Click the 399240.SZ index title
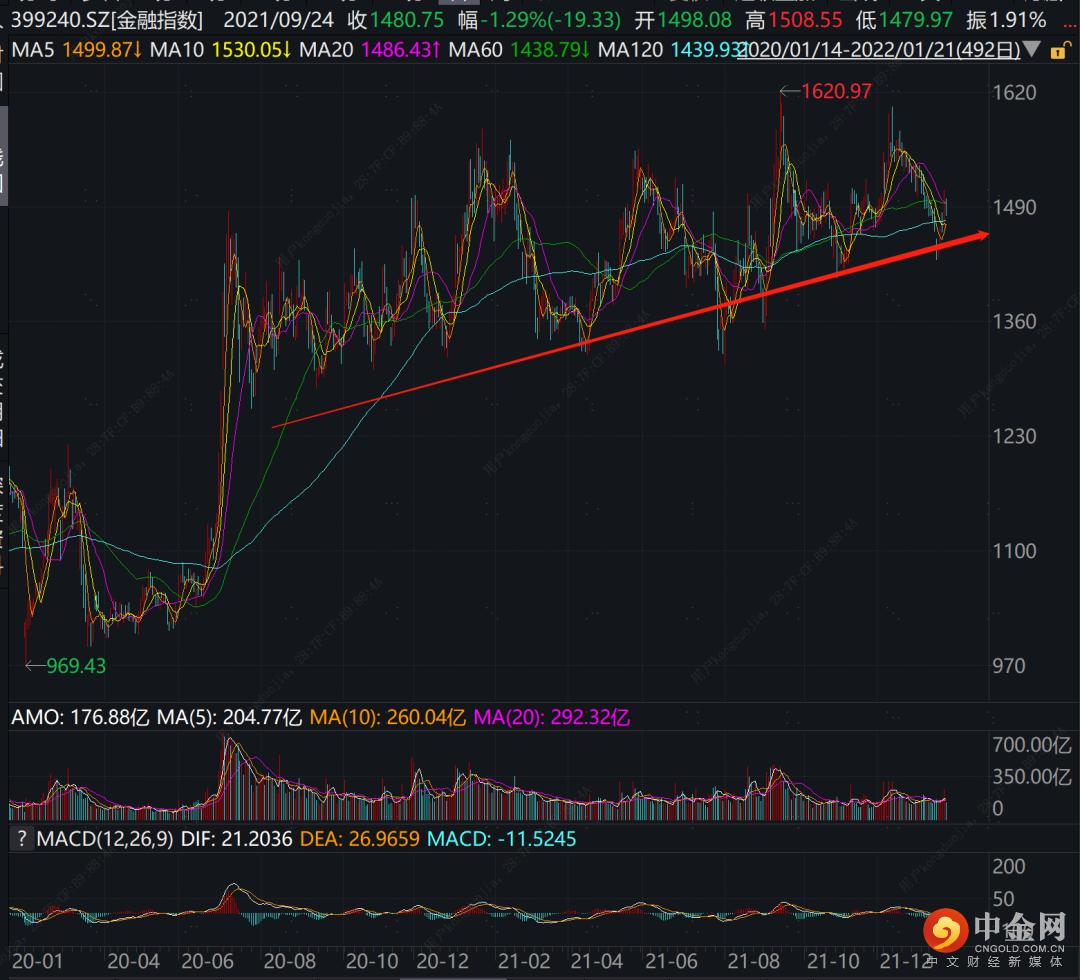Screen dimensions: 1080x980 [x=107, y=20]
